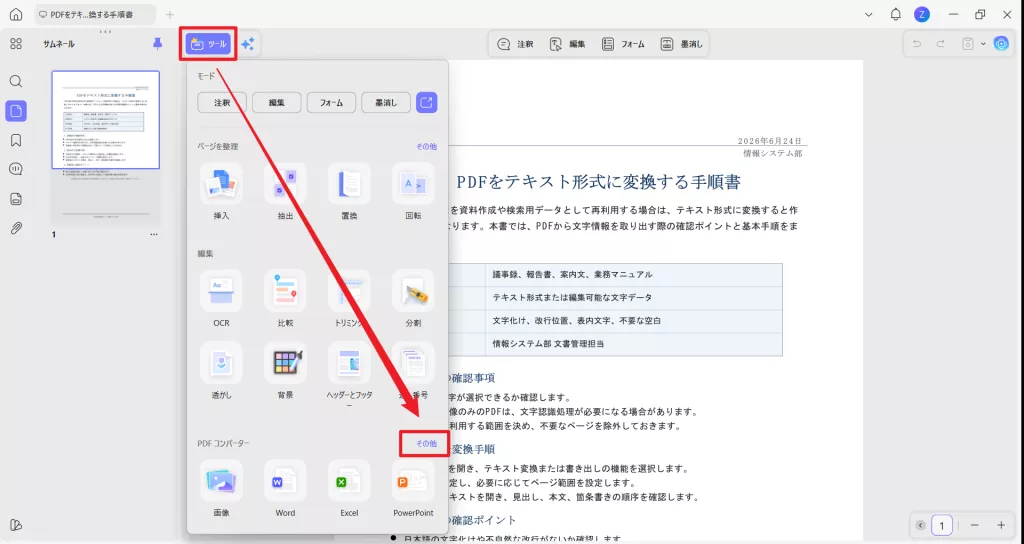
Task: Add a new tab with the plus
Action: (x=170, y=14)
